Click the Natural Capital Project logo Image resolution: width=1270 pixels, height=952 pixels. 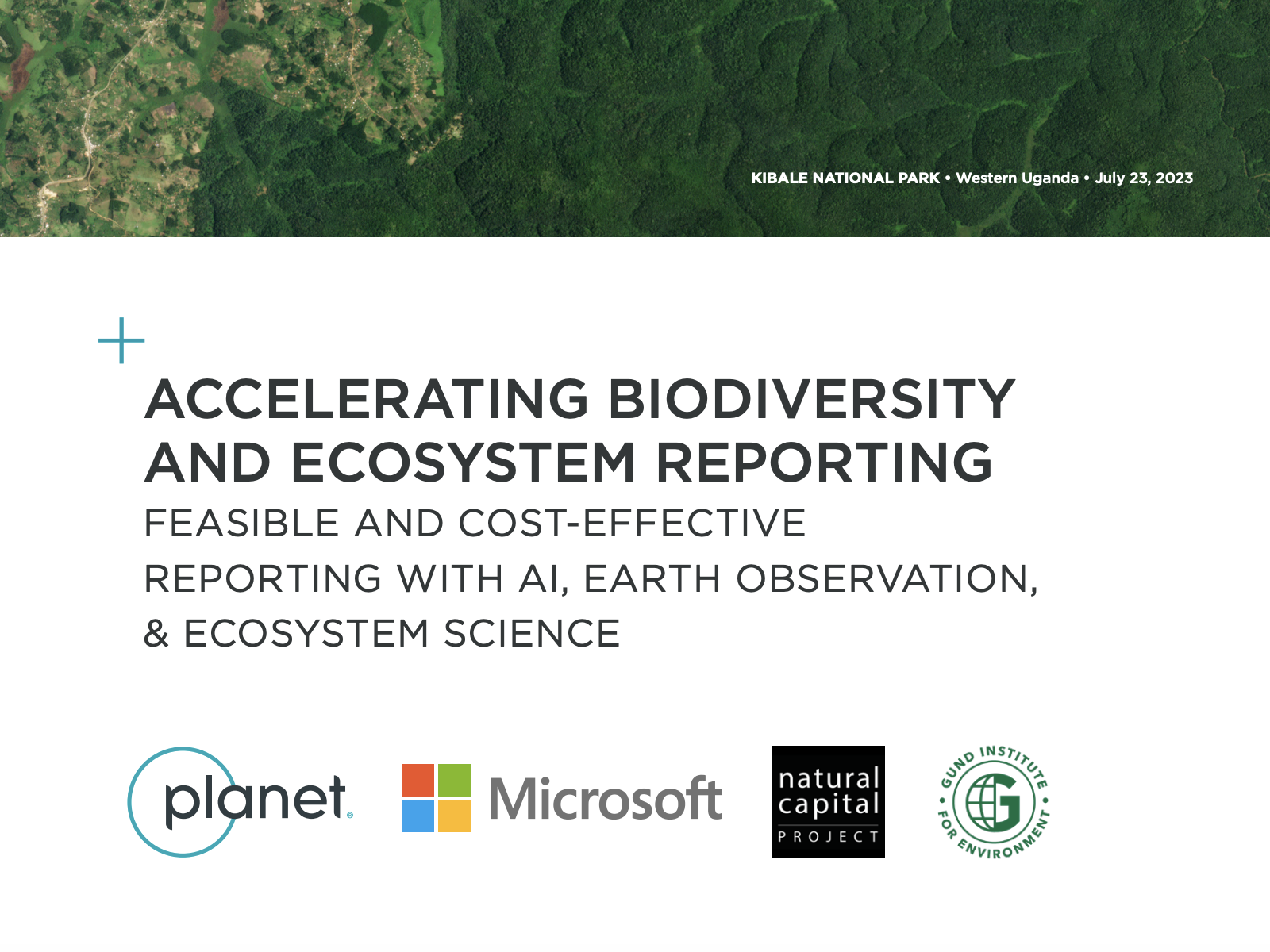828,801
